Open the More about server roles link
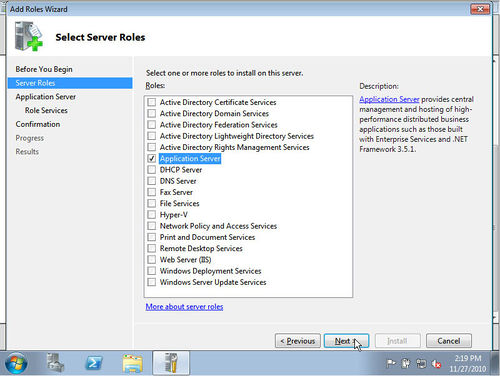The height and width of the screenshot is (376, 500). 184,307
